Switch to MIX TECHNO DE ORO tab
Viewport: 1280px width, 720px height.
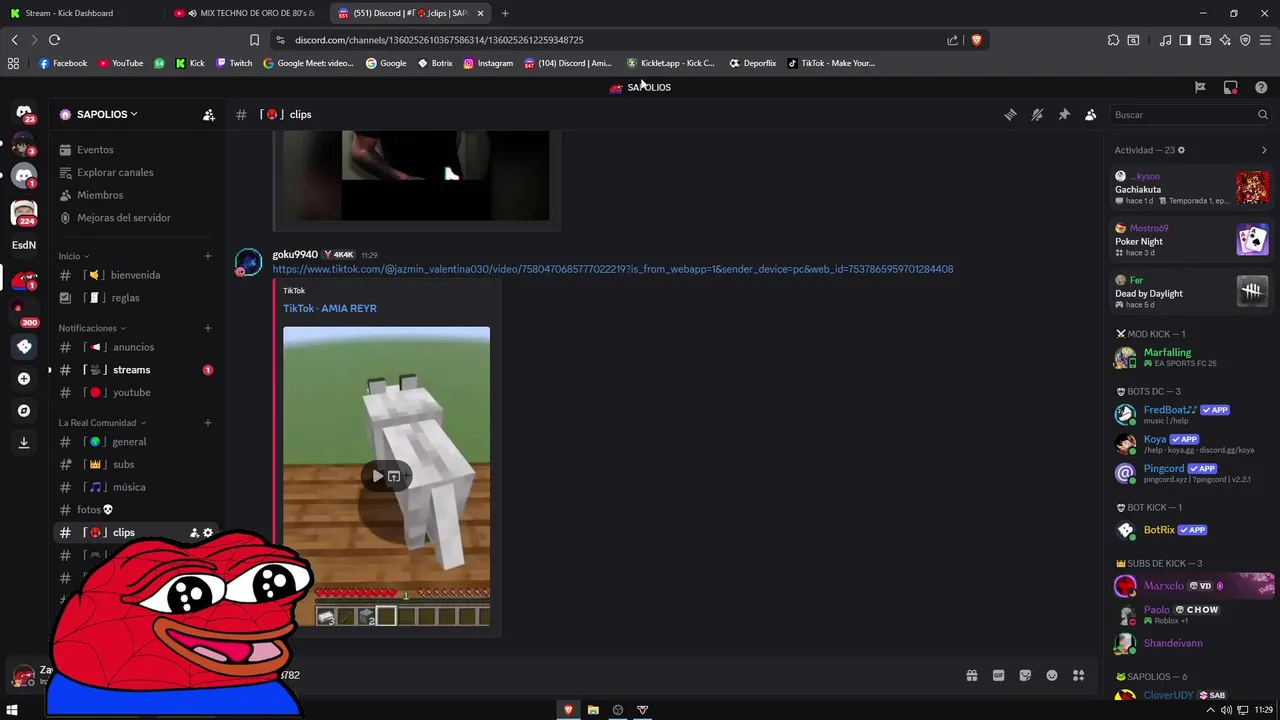coord(245,13)
